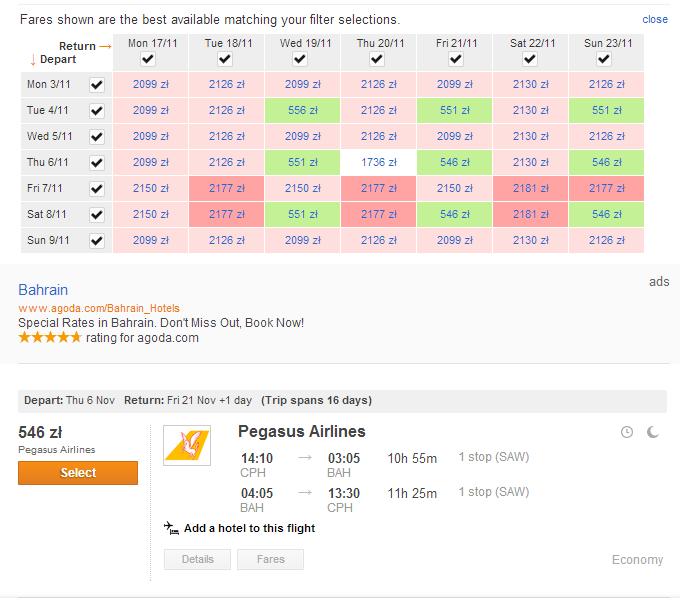Screen dimensions: 680x602
Task: Click Add a hotel to this flight
Action: 249,528
